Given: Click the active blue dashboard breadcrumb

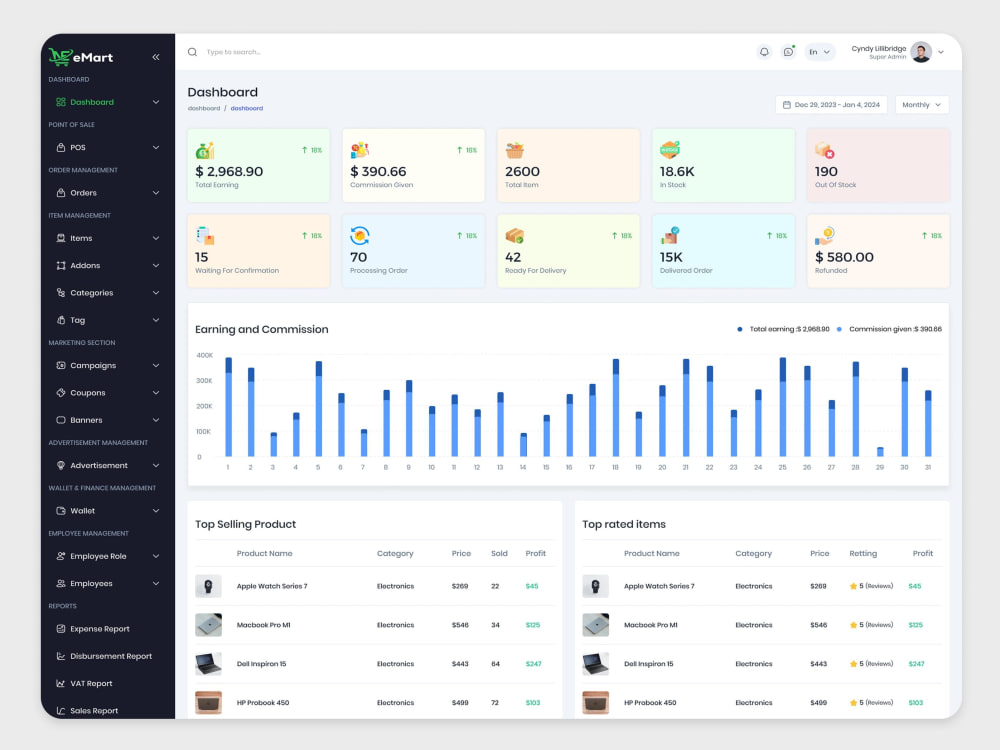Looking at the screenshot, I should pos(247,108).
